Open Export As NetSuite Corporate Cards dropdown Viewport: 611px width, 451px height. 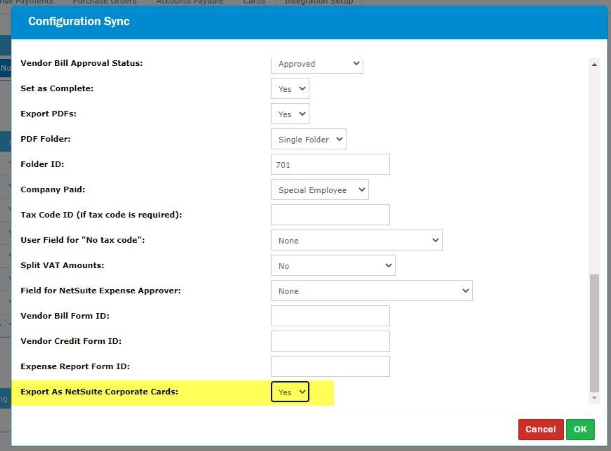click(x=290, y=392)
